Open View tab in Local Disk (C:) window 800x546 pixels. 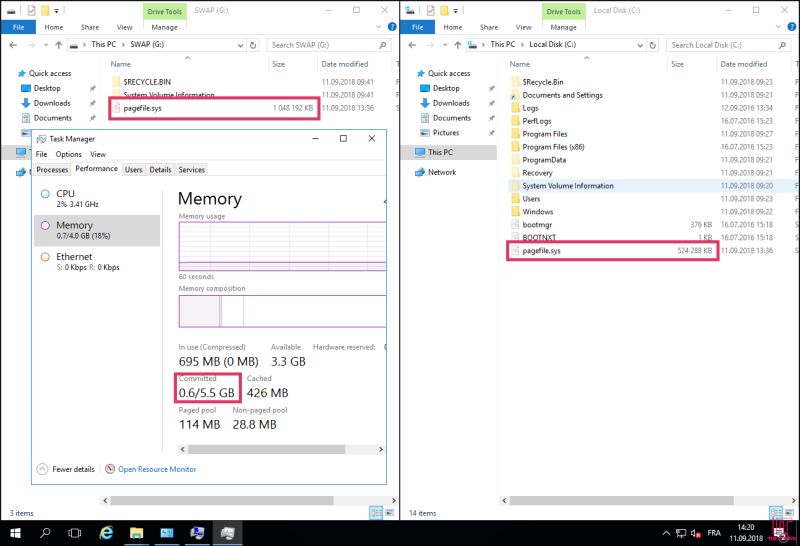(523, 27)
